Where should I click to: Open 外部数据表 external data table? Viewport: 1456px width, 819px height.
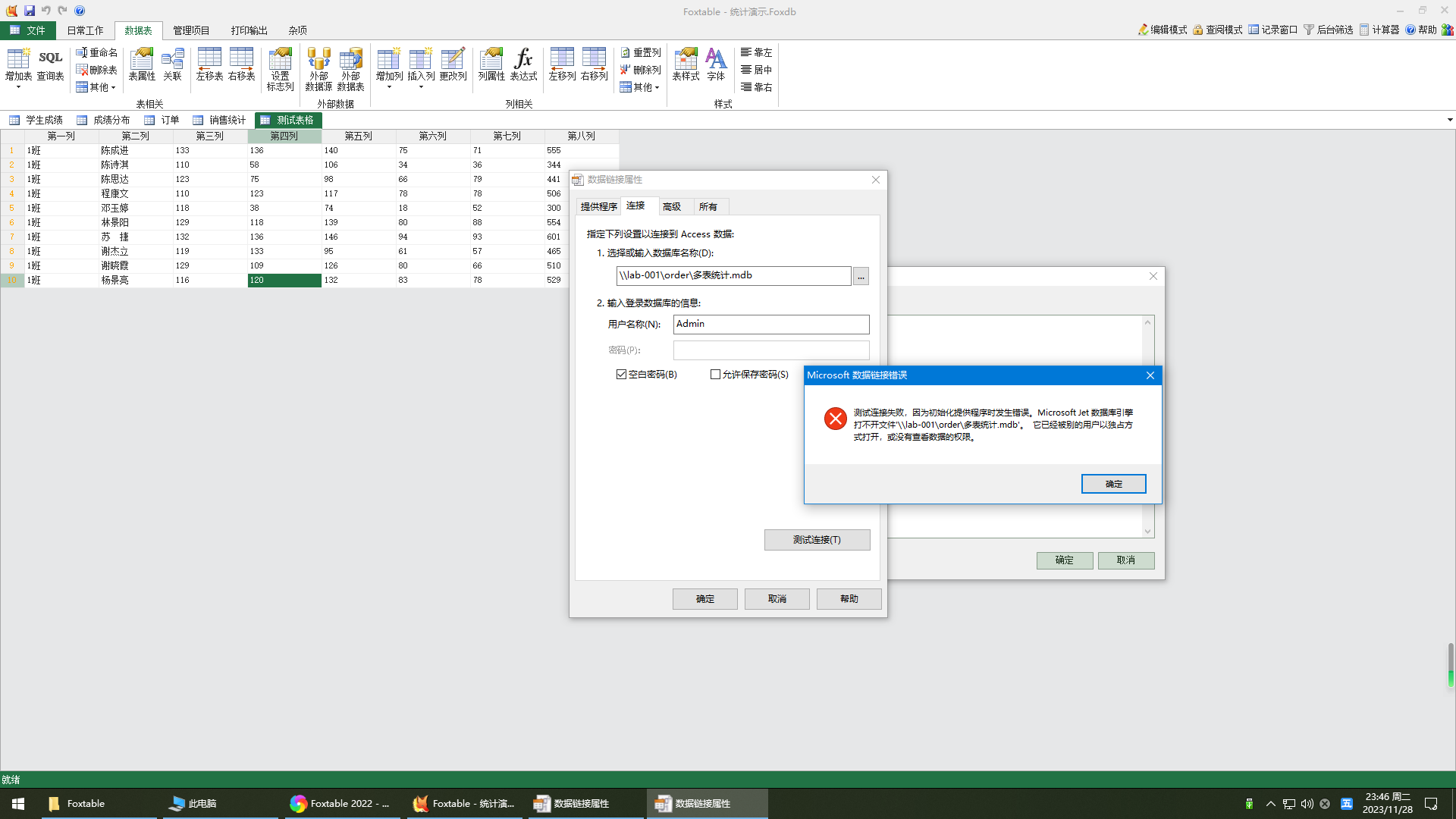click(x=350, y=68)
